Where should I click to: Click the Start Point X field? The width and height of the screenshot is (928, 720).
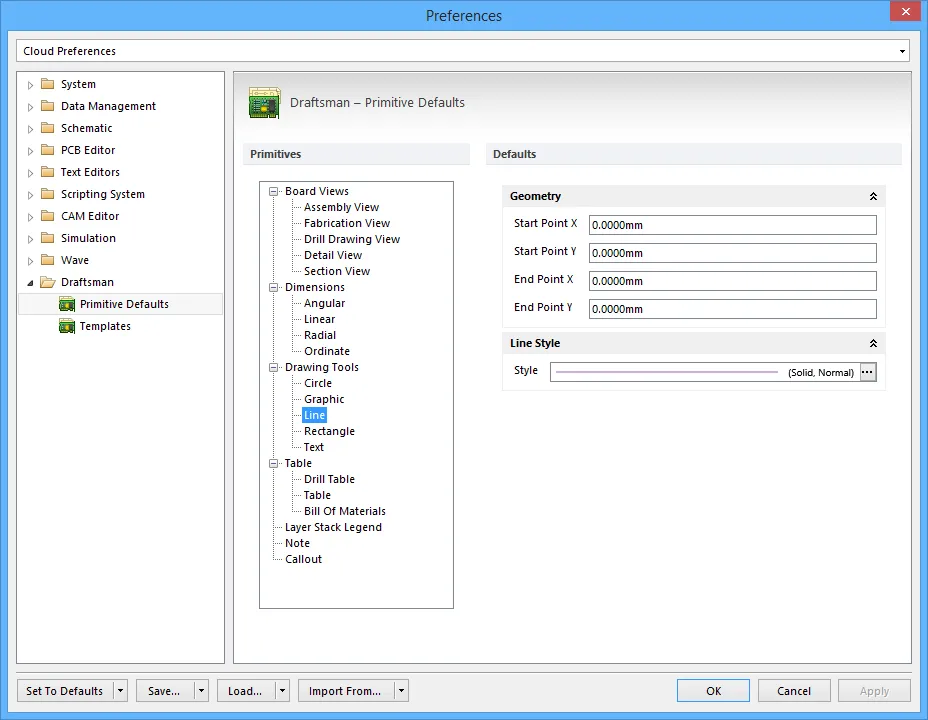point(733,225)
